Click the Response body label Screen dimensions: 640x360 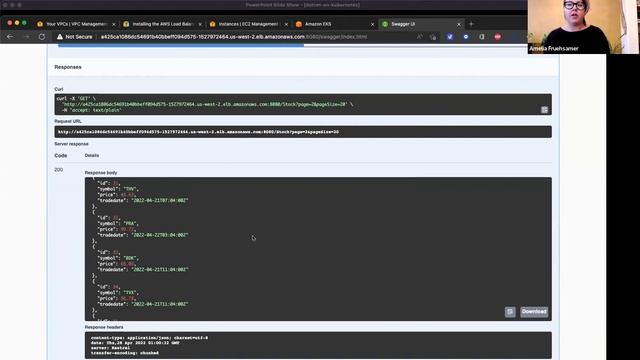[101, 173]
